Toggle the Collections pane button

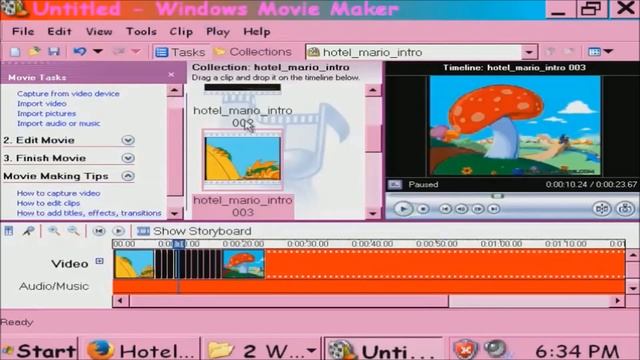pos(253,52)
